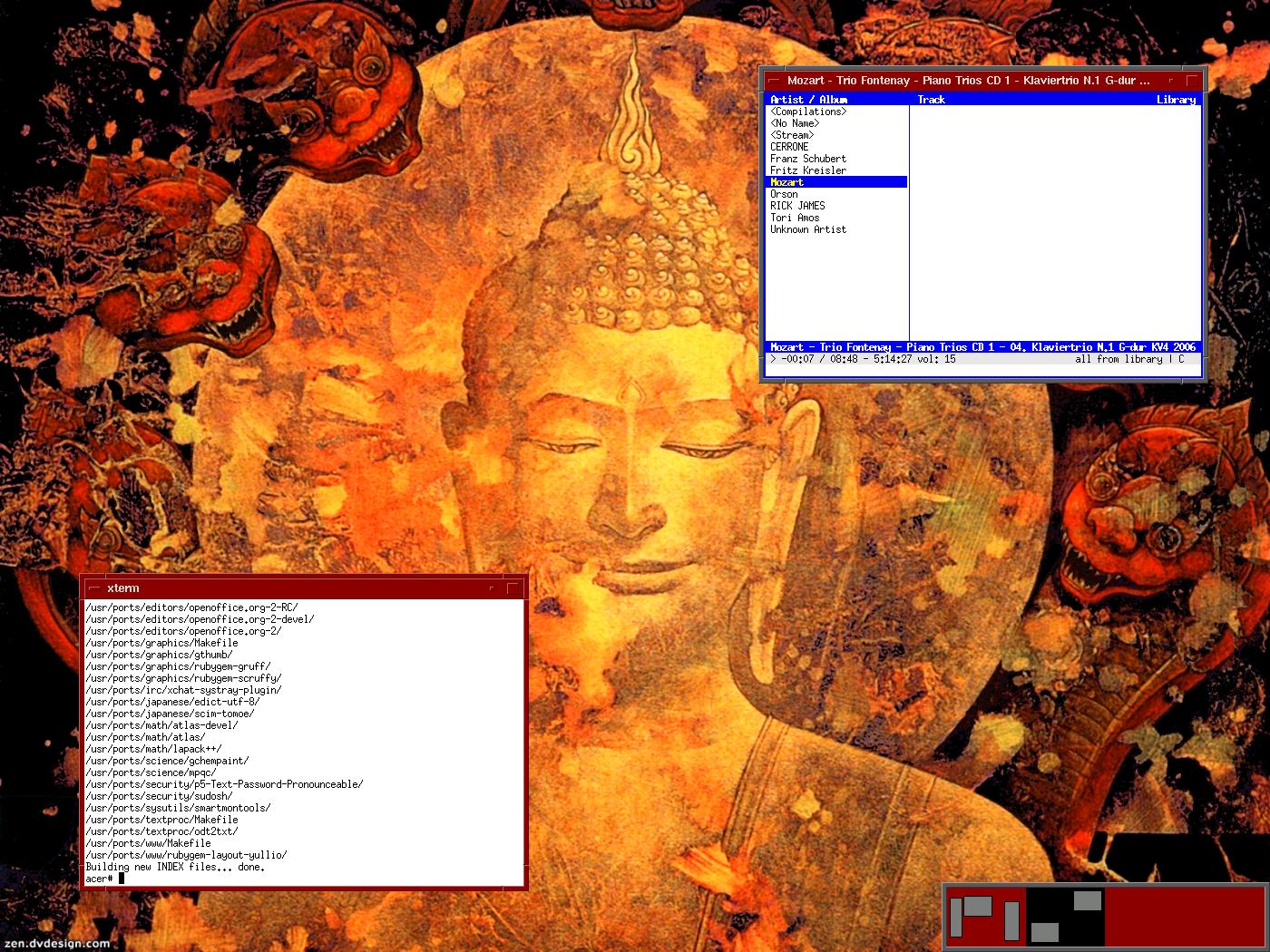Select the <Compilations> entry in the artist list
1270x952 pixels.
click(808, 112)
